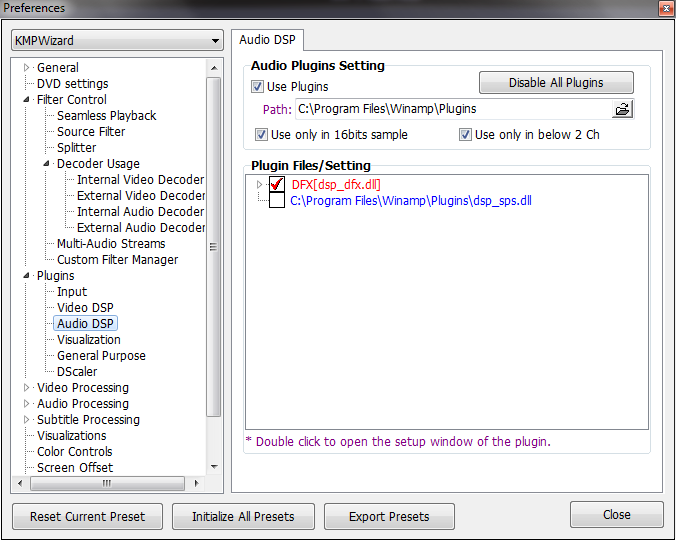Collapse the Filter Control tree node

click(x=26, y=100)
